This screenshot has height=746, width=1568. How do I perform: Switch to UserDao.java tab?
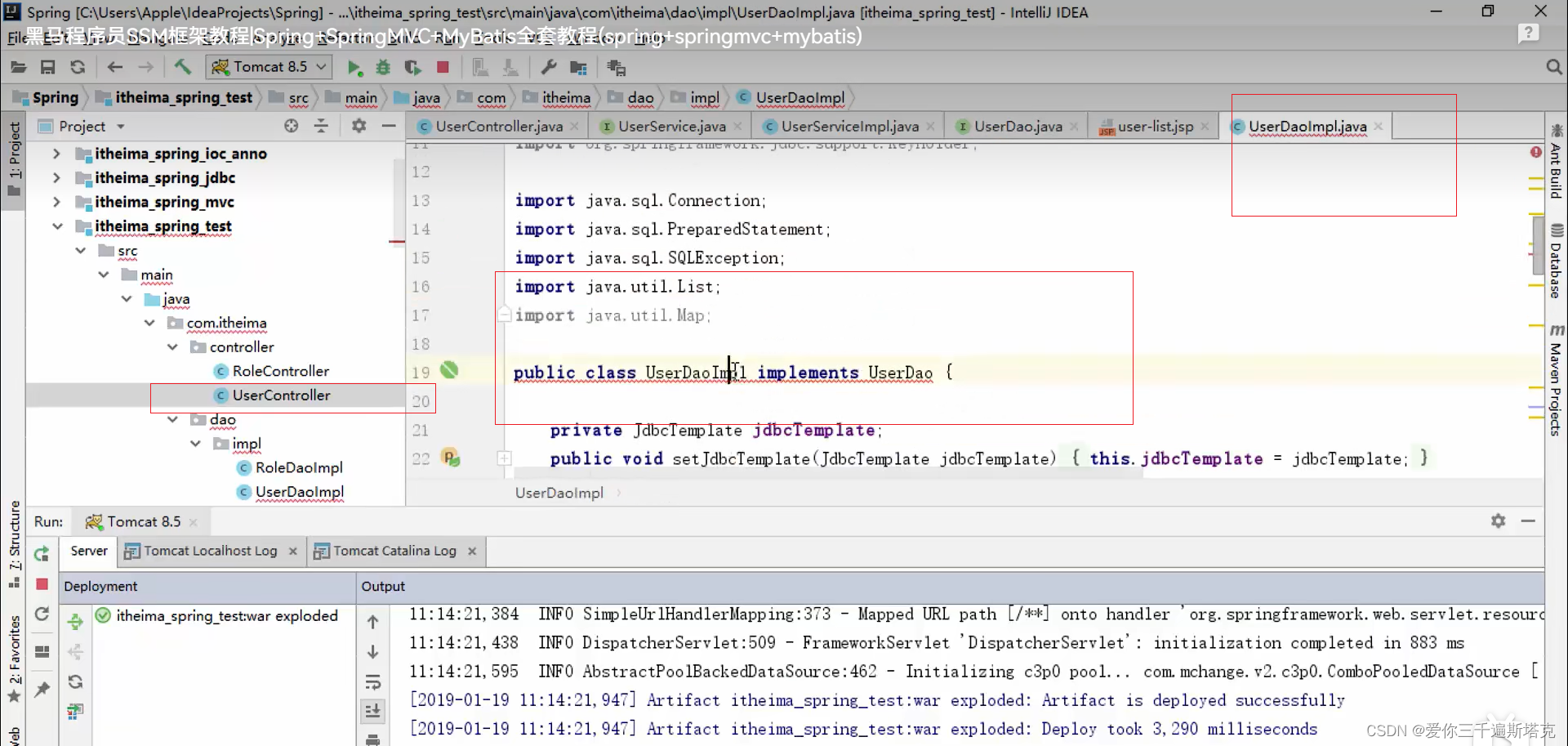click(x=1018, y=127)
